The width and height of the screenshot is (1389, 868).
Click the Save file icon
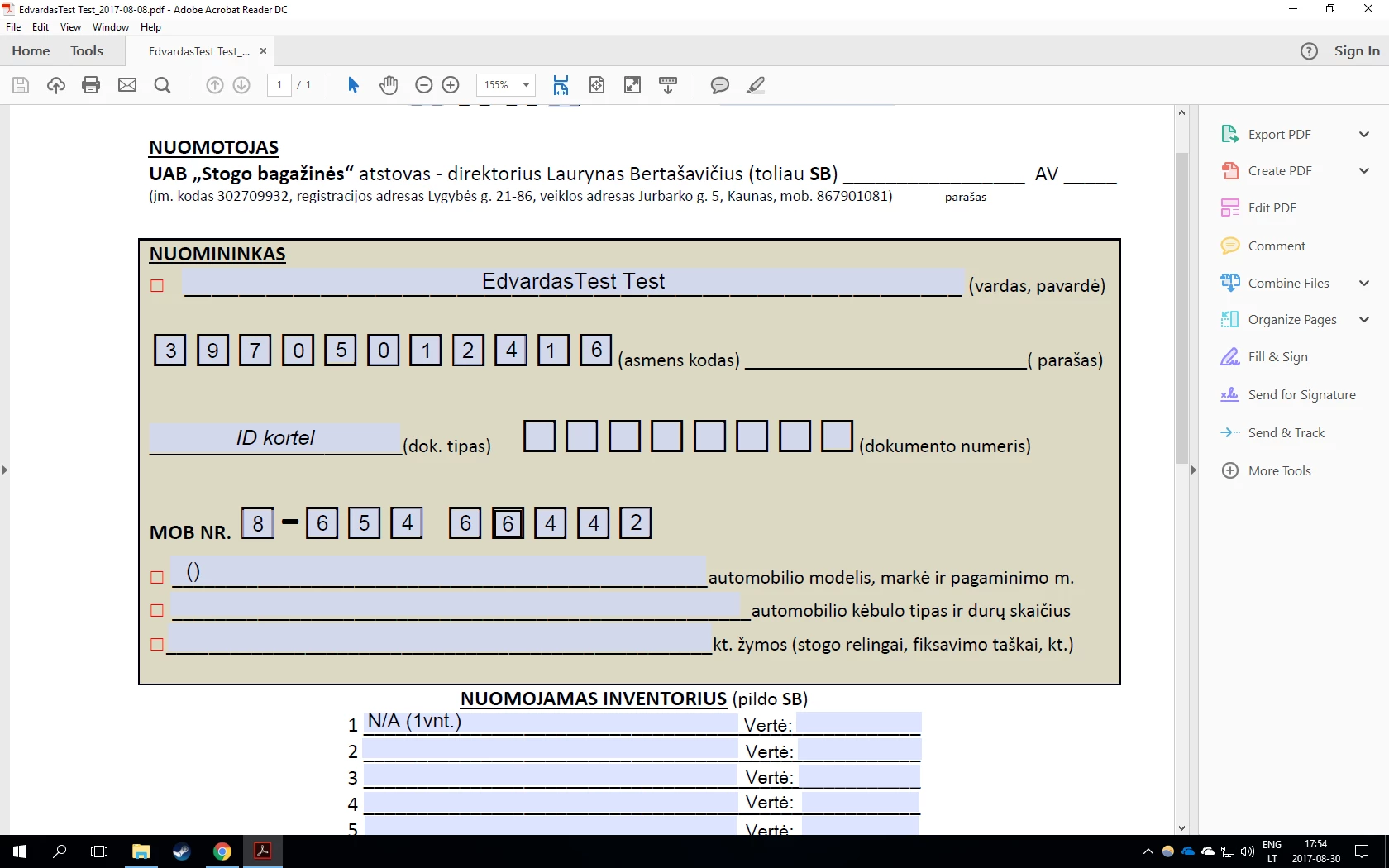point(21,85)
